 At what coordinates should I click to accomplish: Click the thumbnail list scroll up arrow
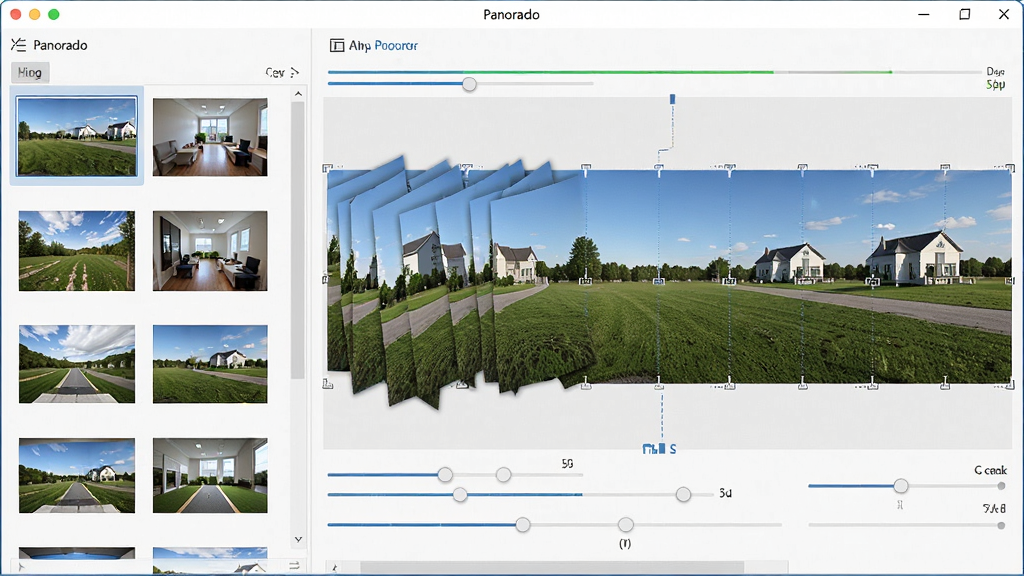[x=298, y=94]
